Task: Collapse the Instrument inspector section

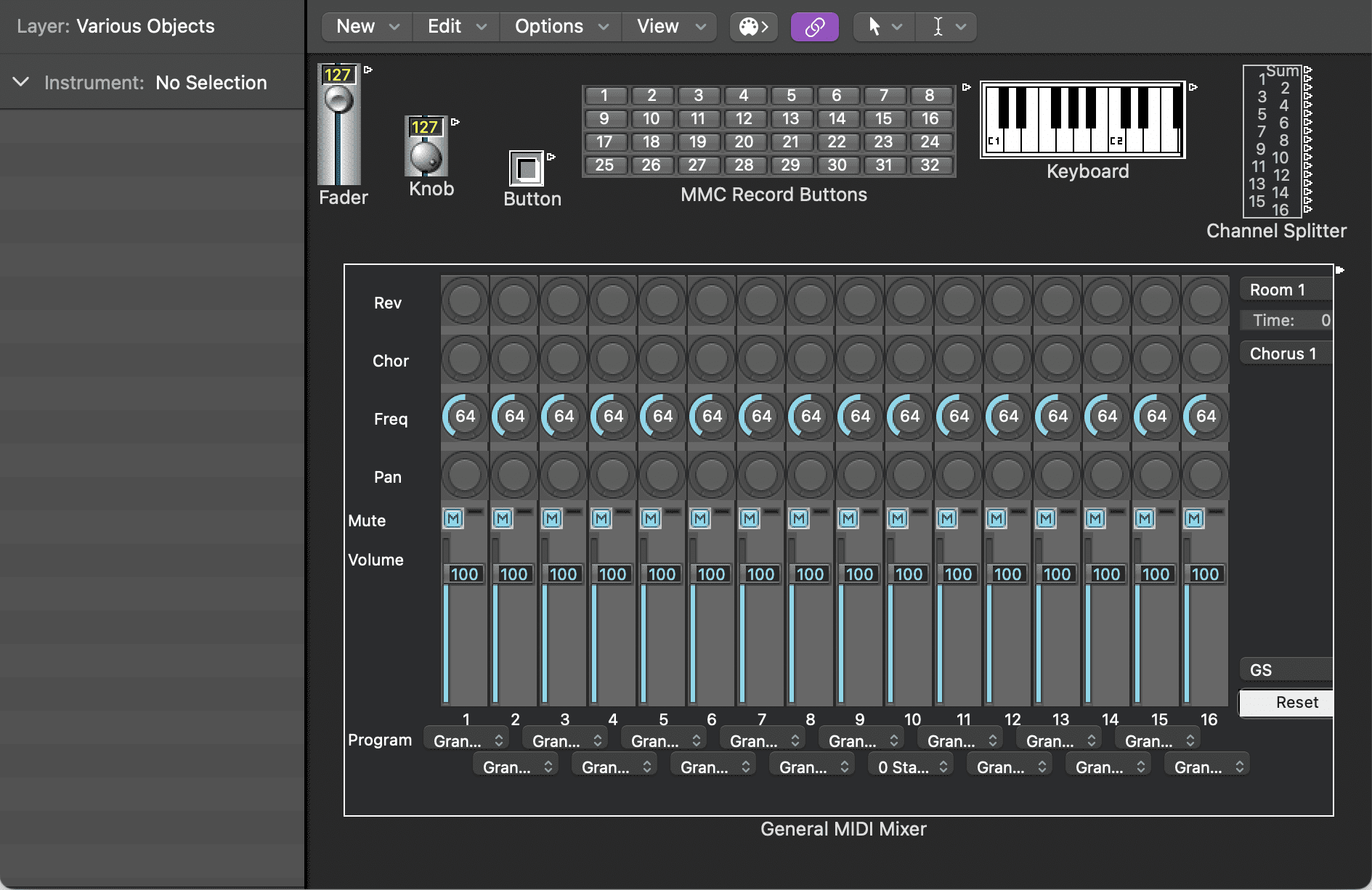Action: (x=21, y=82)
